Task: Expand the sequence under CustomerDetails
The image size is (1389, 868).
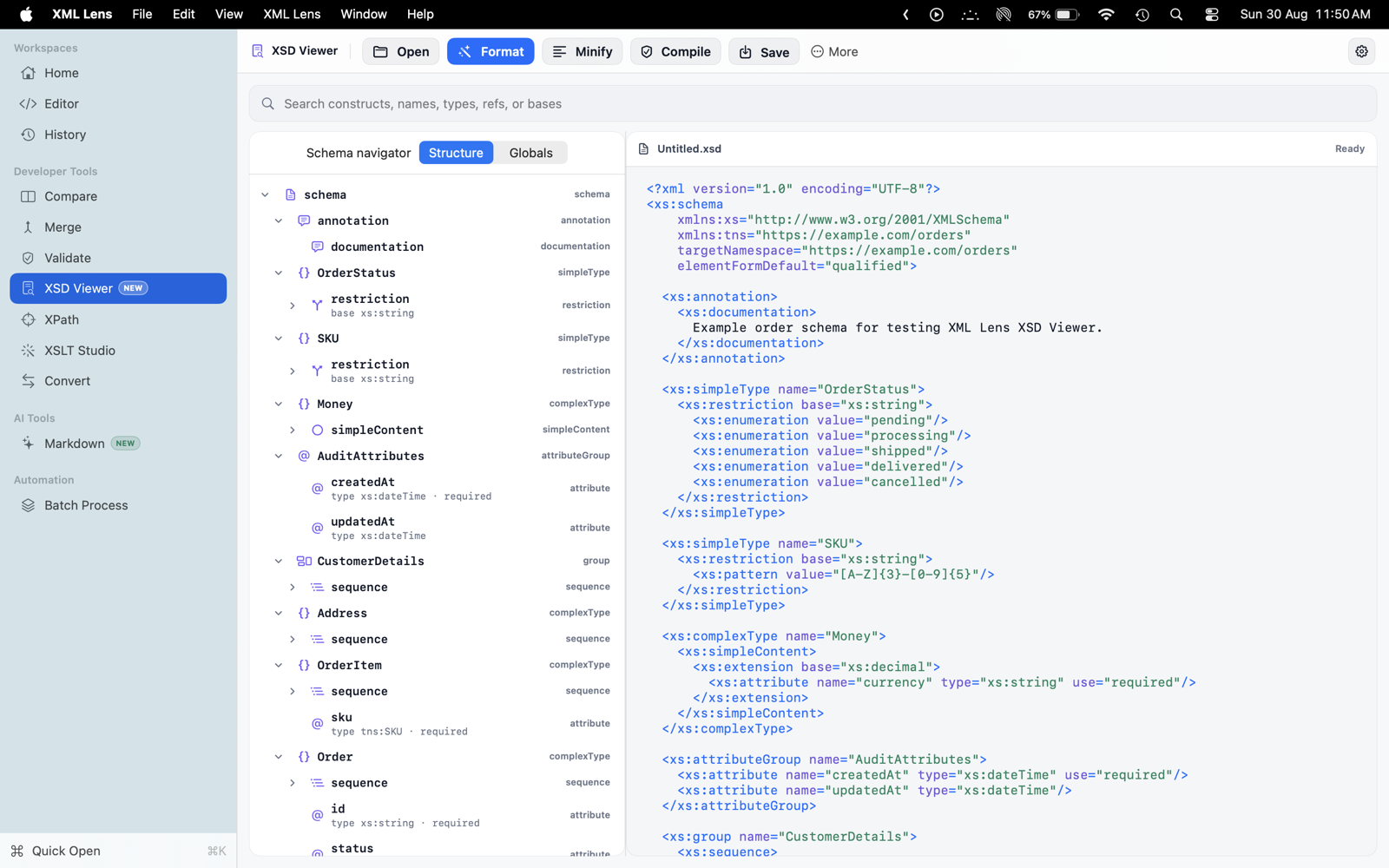Action: pos(293,588)
